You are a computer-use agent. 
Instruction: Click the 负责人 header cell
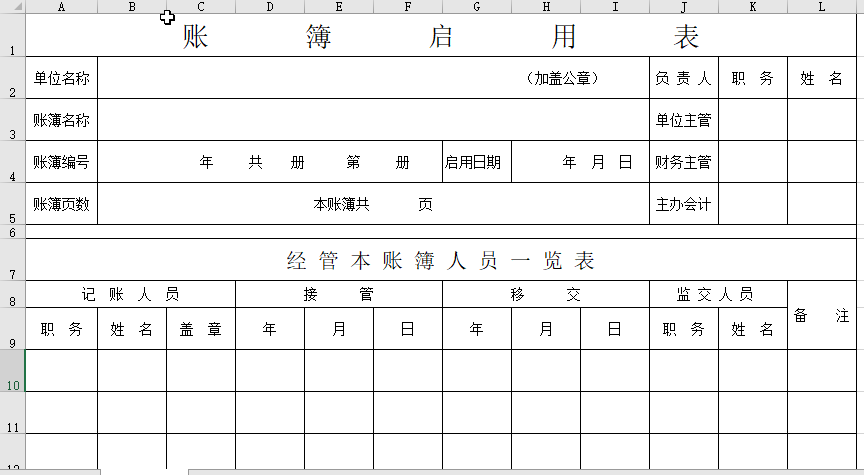[x=683, y=78]
